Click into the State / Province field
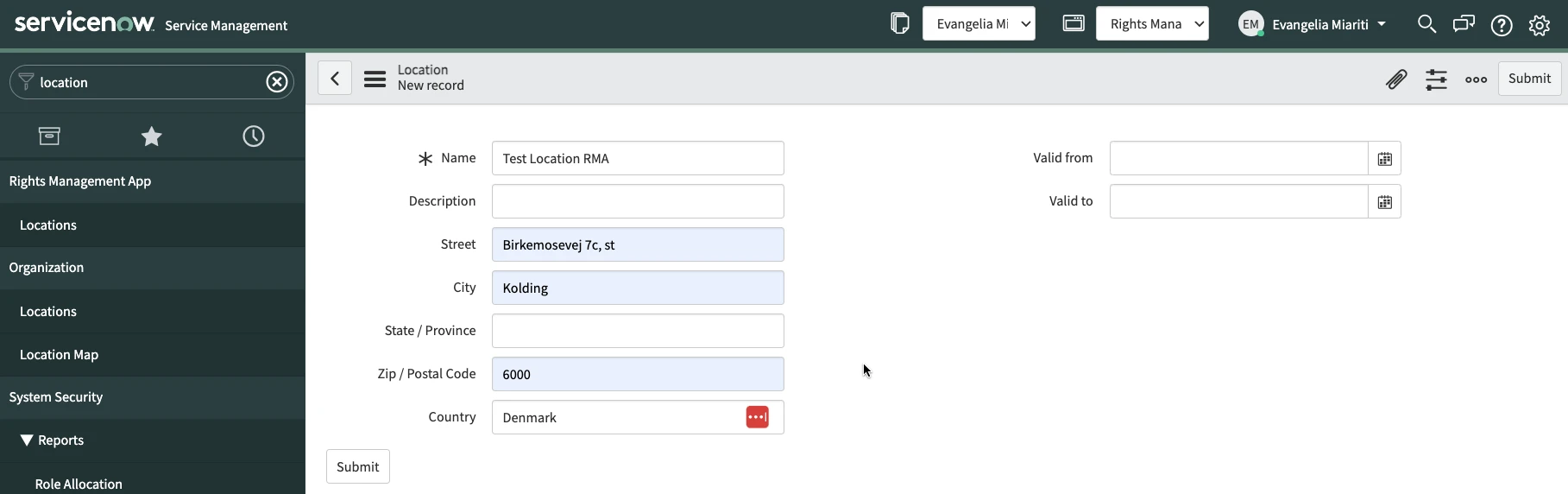The height and width of the screenshot is (494, 1568). point(638,331)
